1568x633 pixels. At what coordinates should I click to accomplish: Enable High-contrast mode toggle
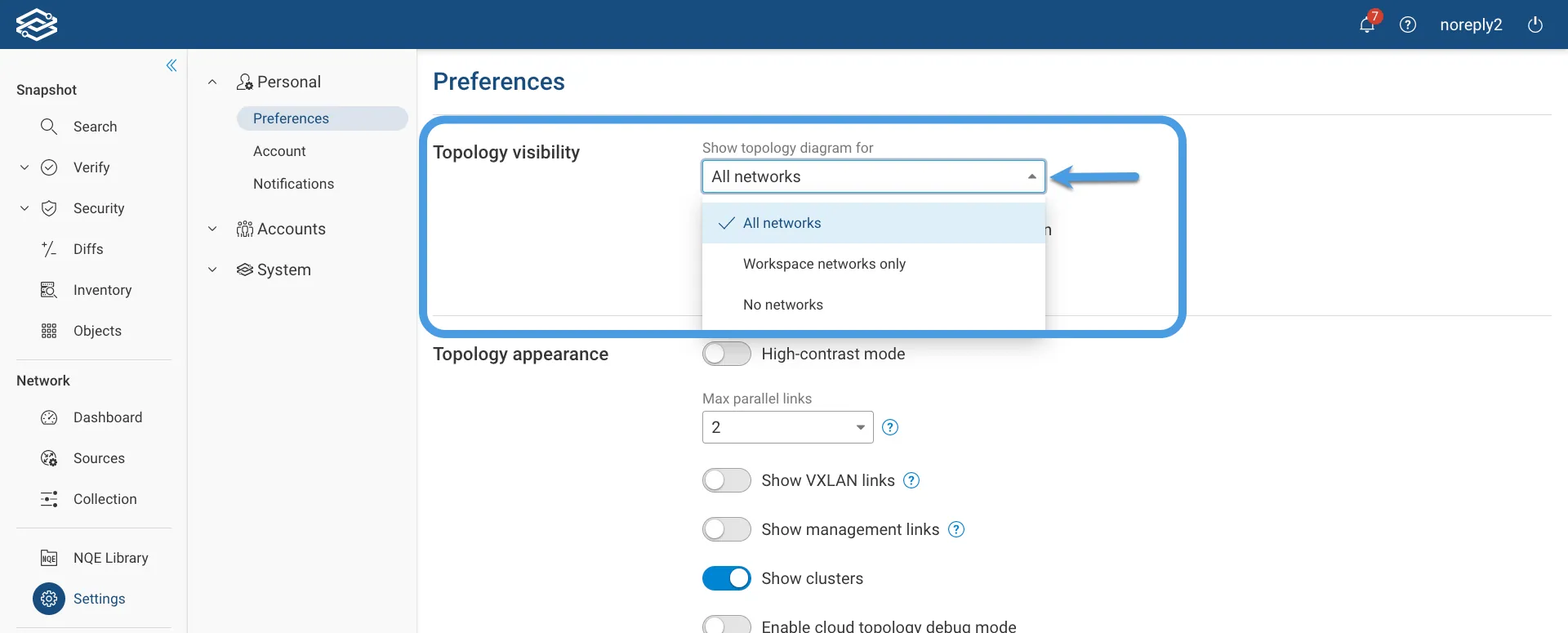[727, 354]
